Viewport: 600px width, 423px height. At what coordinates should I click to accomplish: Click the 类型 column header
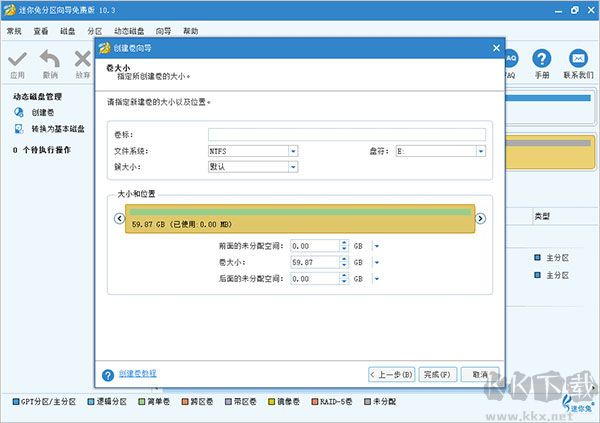coord(542,216)
